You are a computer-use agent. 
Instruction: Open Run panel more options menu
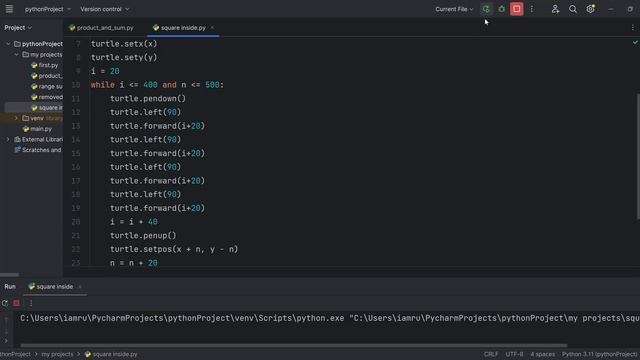tap(31, 303)
